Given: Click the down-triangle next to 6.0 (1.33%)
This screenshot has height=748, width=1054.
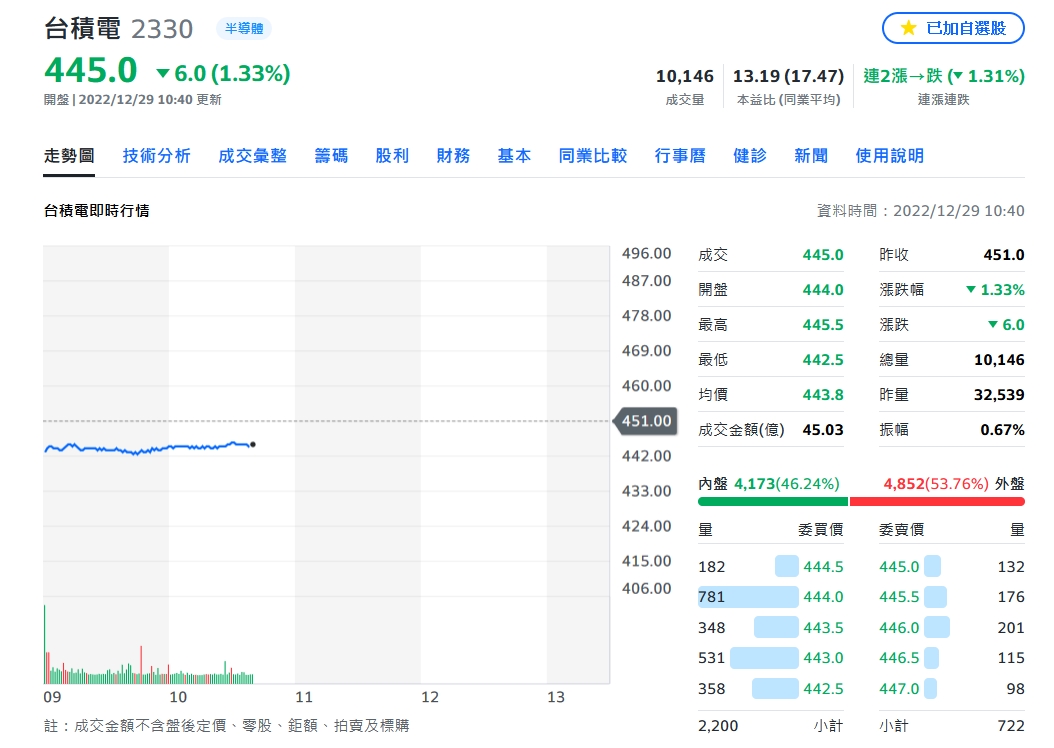Looking at the screenshot, I should 163,73.
